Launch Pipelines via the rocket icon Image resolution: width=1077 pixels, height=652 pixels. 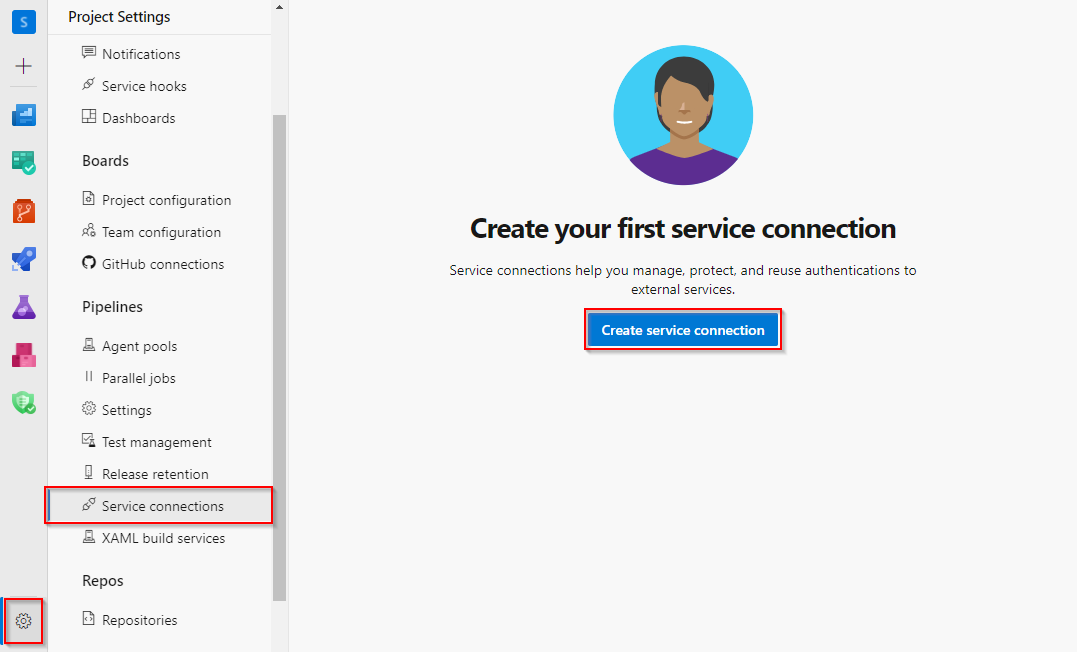point(23,259)
